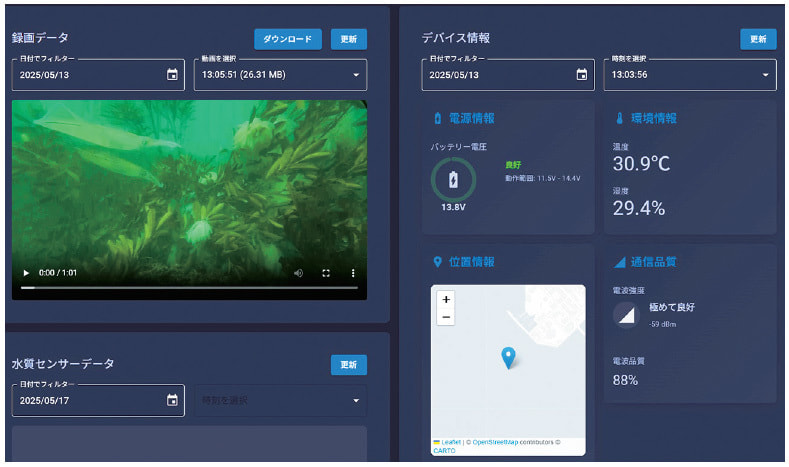Play the recorded underwater video
The height and width of the screenshot is (467, 789).
coord(25,272)
